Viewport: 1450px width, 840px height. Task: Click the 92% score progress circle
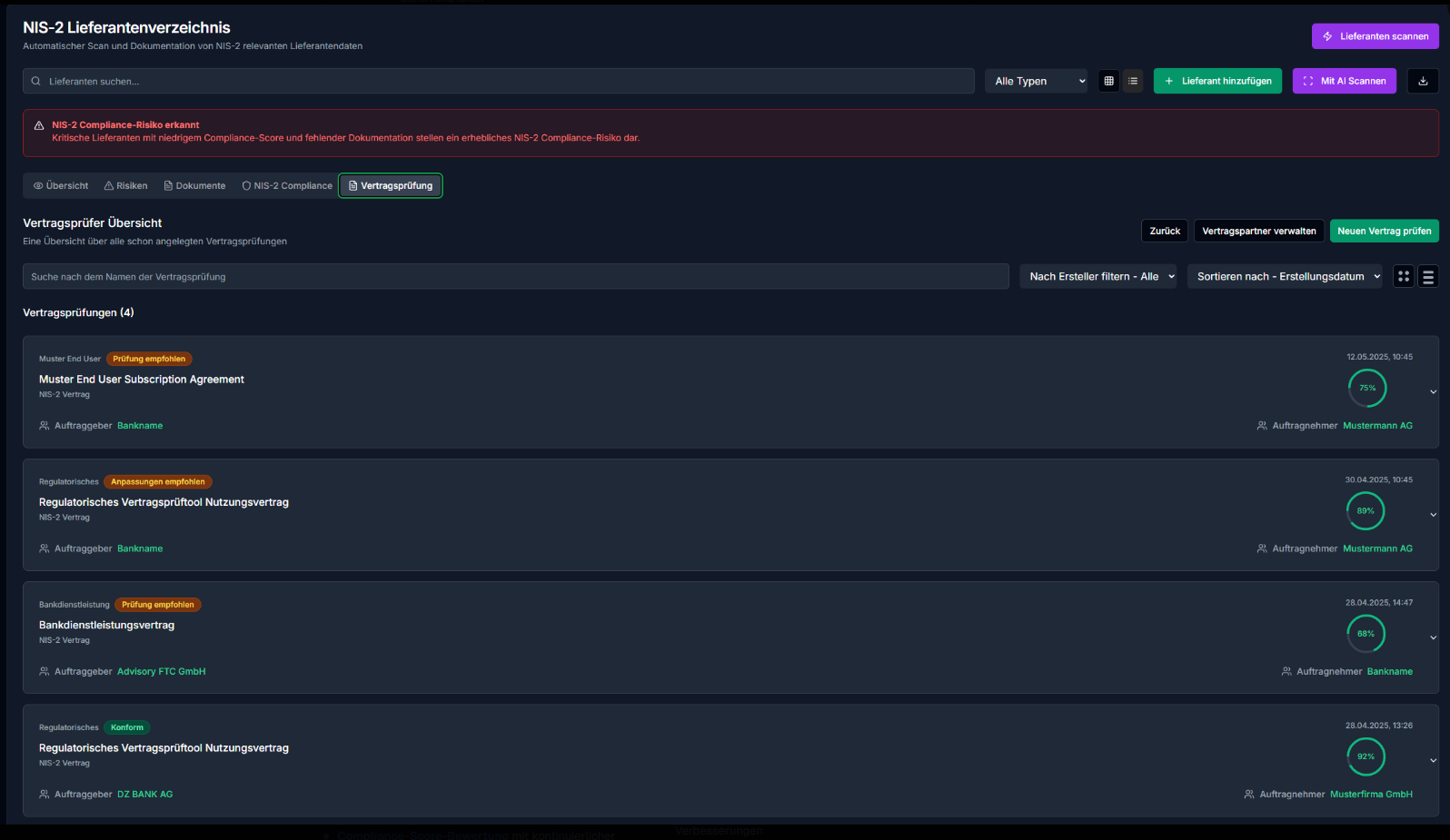coord(1366,756)
